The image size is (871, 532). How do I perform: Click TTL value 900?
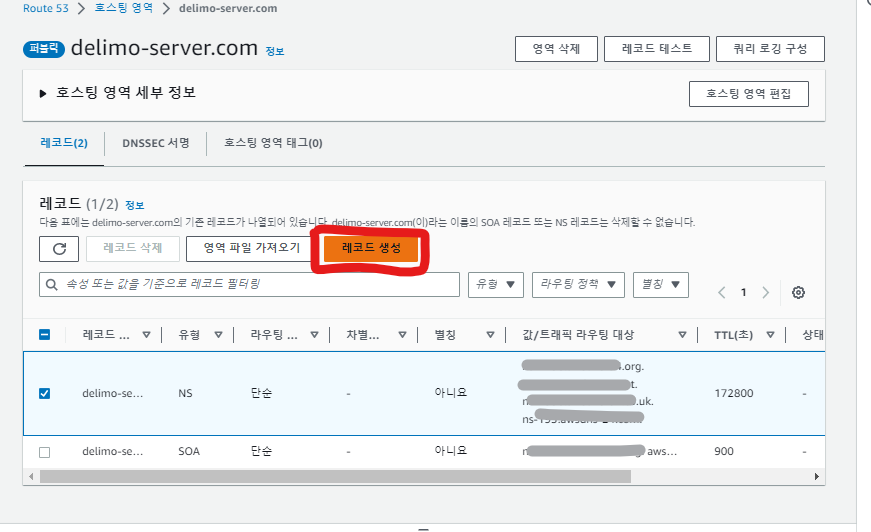[x=724, y=451]
